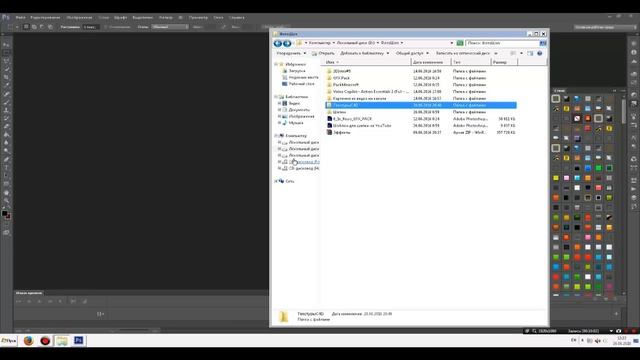The height and width of the screenshot is (360, 640).
Task: Open the Стиль dropdown in options bar
Action: coord(170,27)
